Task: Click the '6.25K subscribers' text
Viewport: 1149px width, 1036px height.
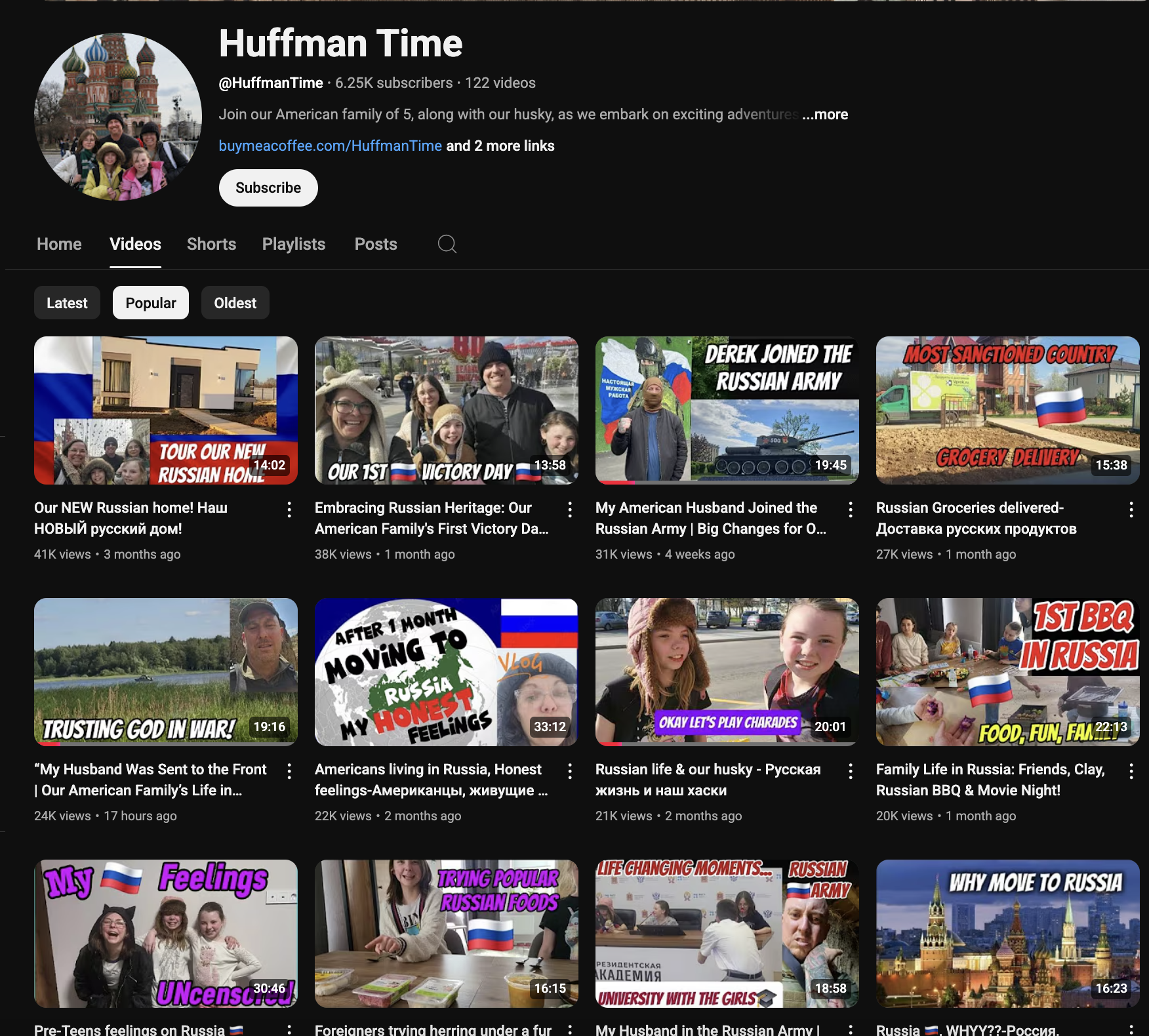Action: (394, 83)
